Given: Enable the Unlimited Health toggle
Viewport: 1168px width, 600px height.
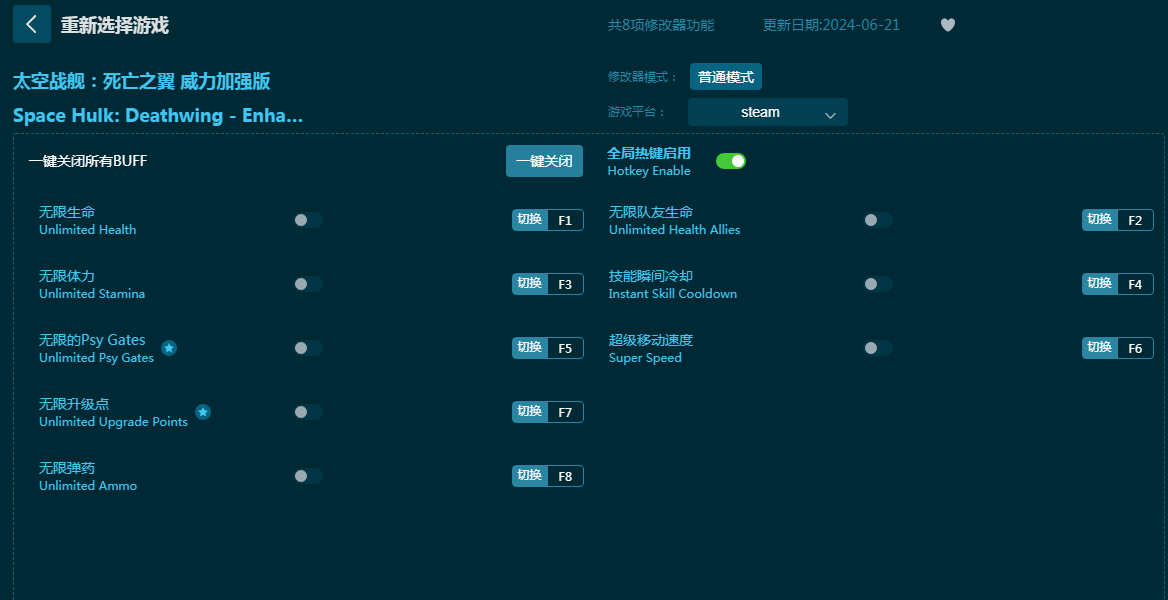Looking at the screenshot, I should (x=308, y=220).
